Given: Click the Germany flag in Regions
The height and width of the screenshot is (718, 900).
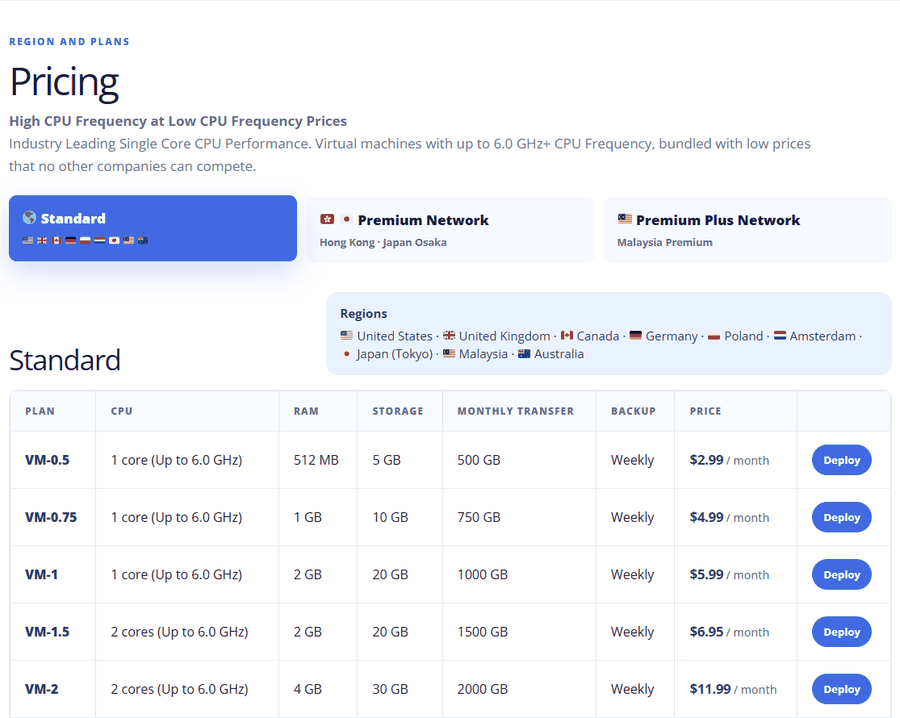Looking at the screenshot, I should click(635, 335).
